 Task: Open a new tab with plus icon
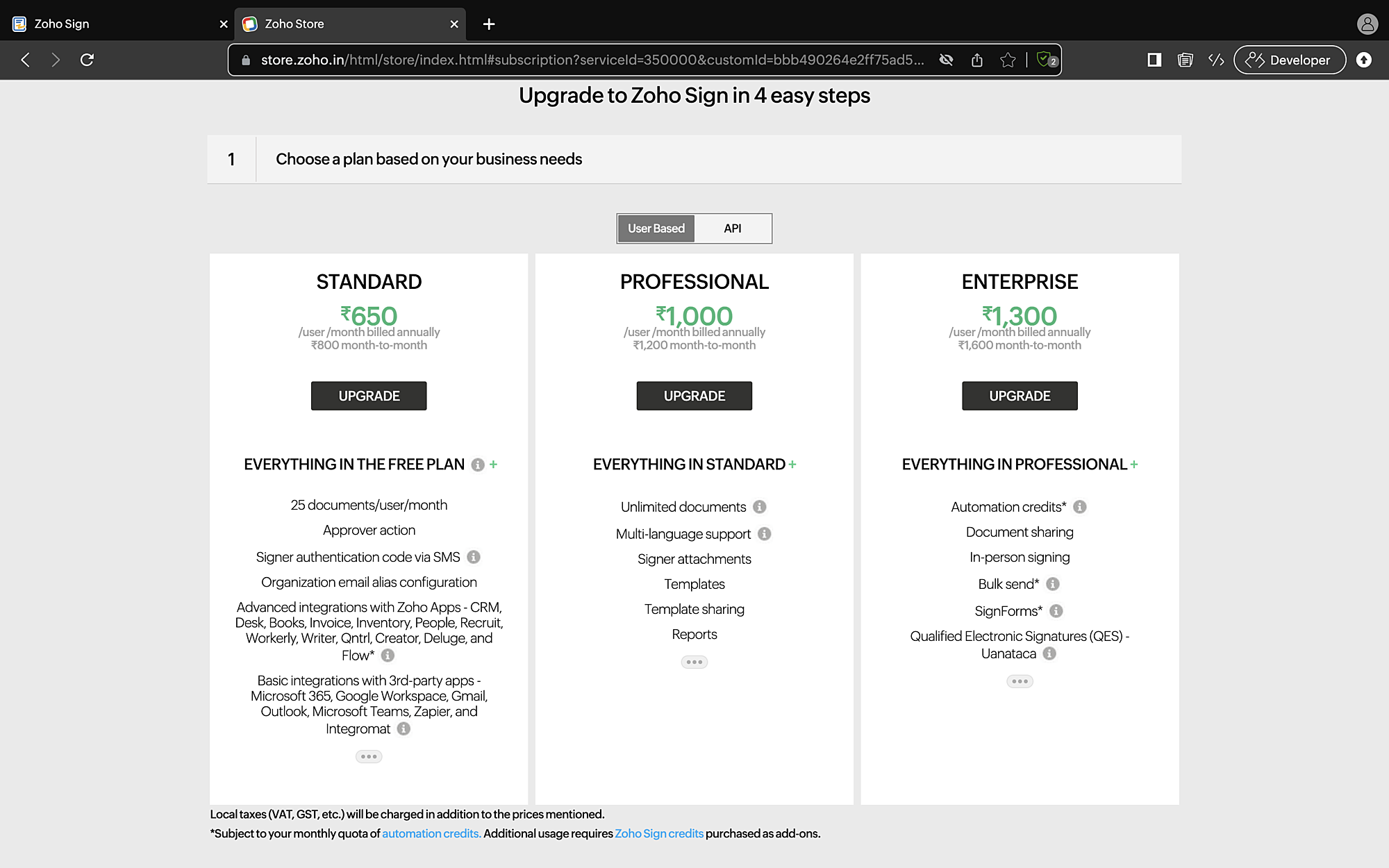489,24
